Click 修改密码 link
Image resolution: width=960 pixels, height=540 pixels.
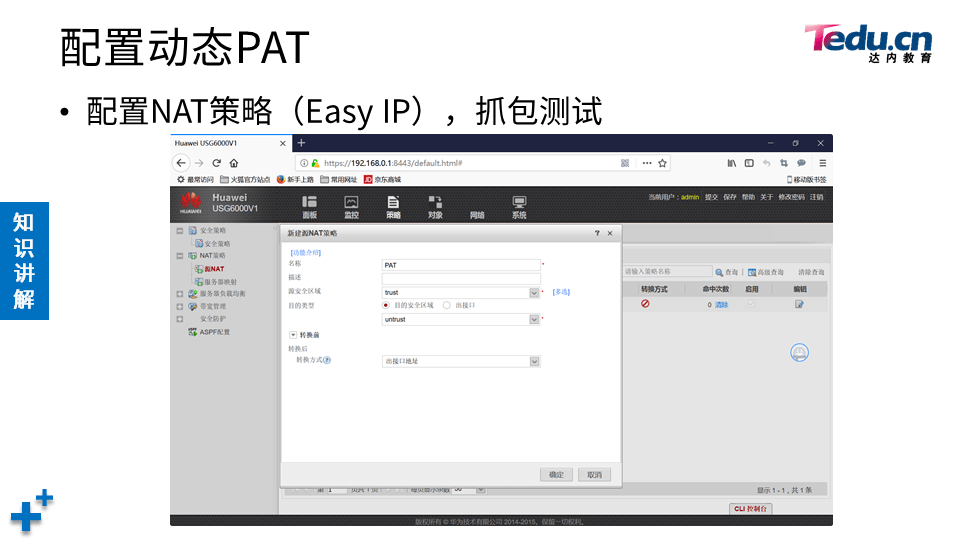point(792,197)
